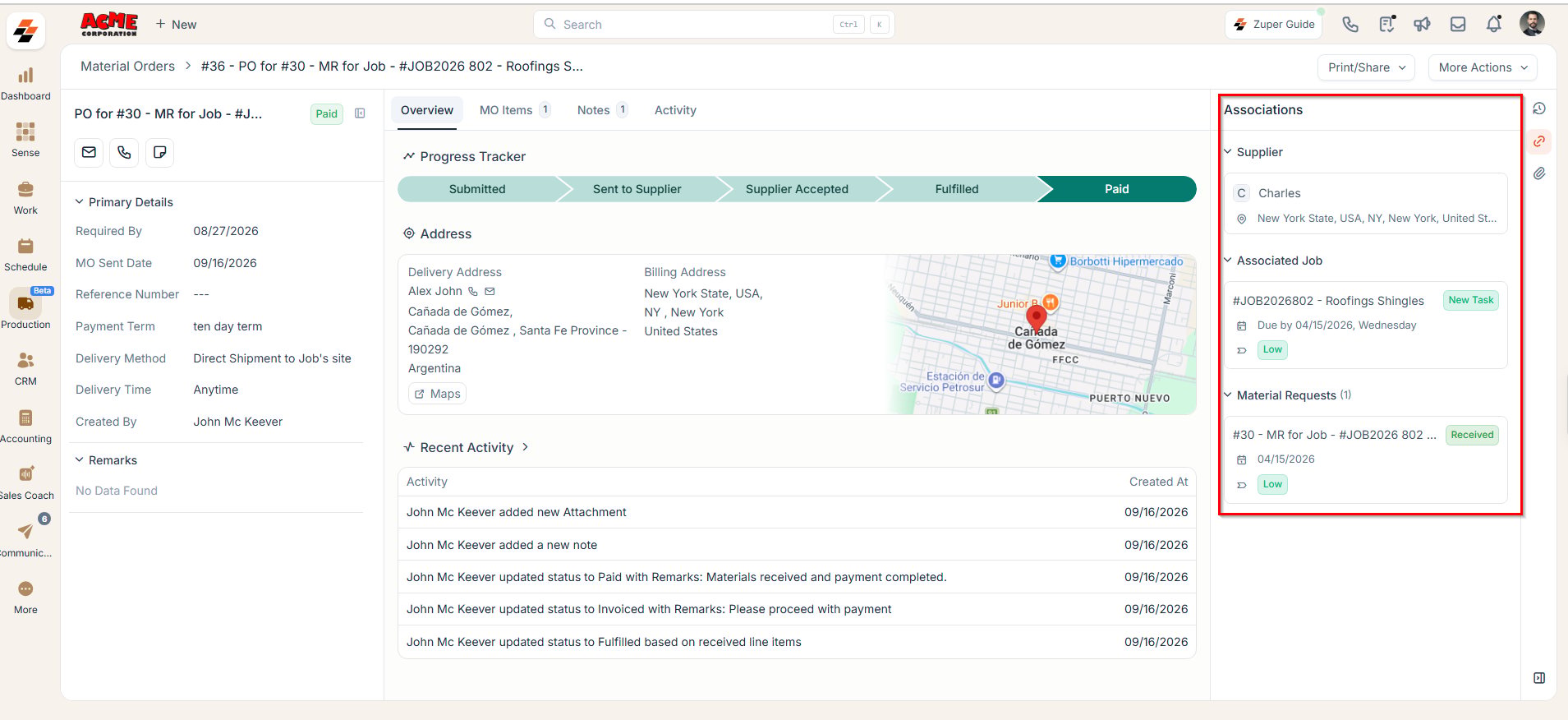
Task: Click the Submitted progress tracker stage
Action: 477,189
